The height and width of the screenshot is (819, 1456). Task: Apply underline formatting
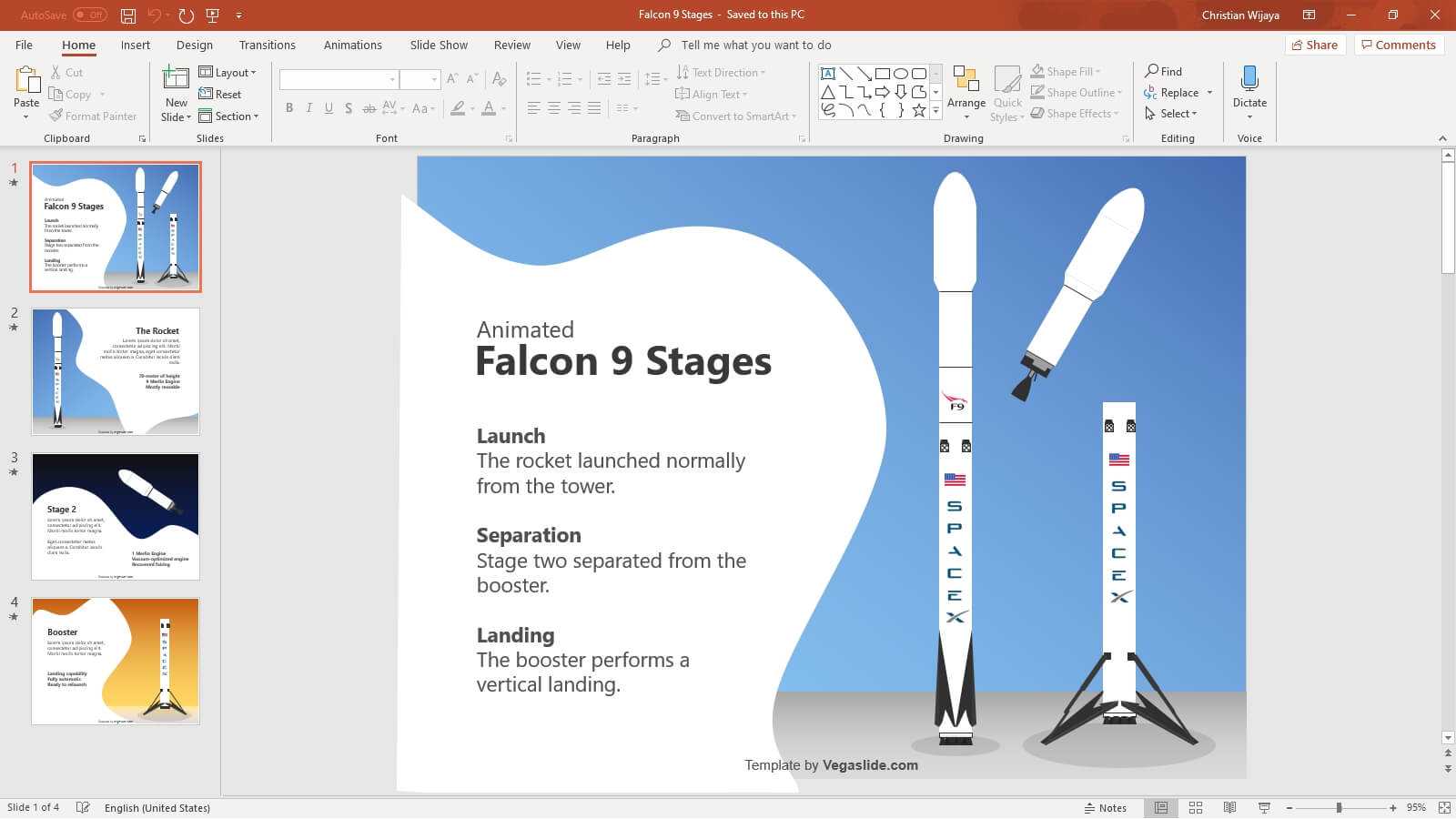329,108
